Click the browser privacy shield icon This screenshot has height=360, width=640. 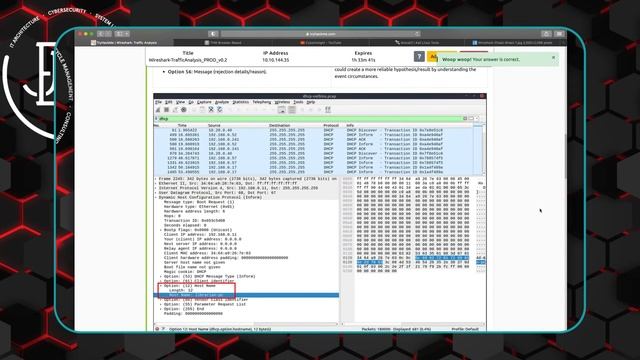(213, 34)
